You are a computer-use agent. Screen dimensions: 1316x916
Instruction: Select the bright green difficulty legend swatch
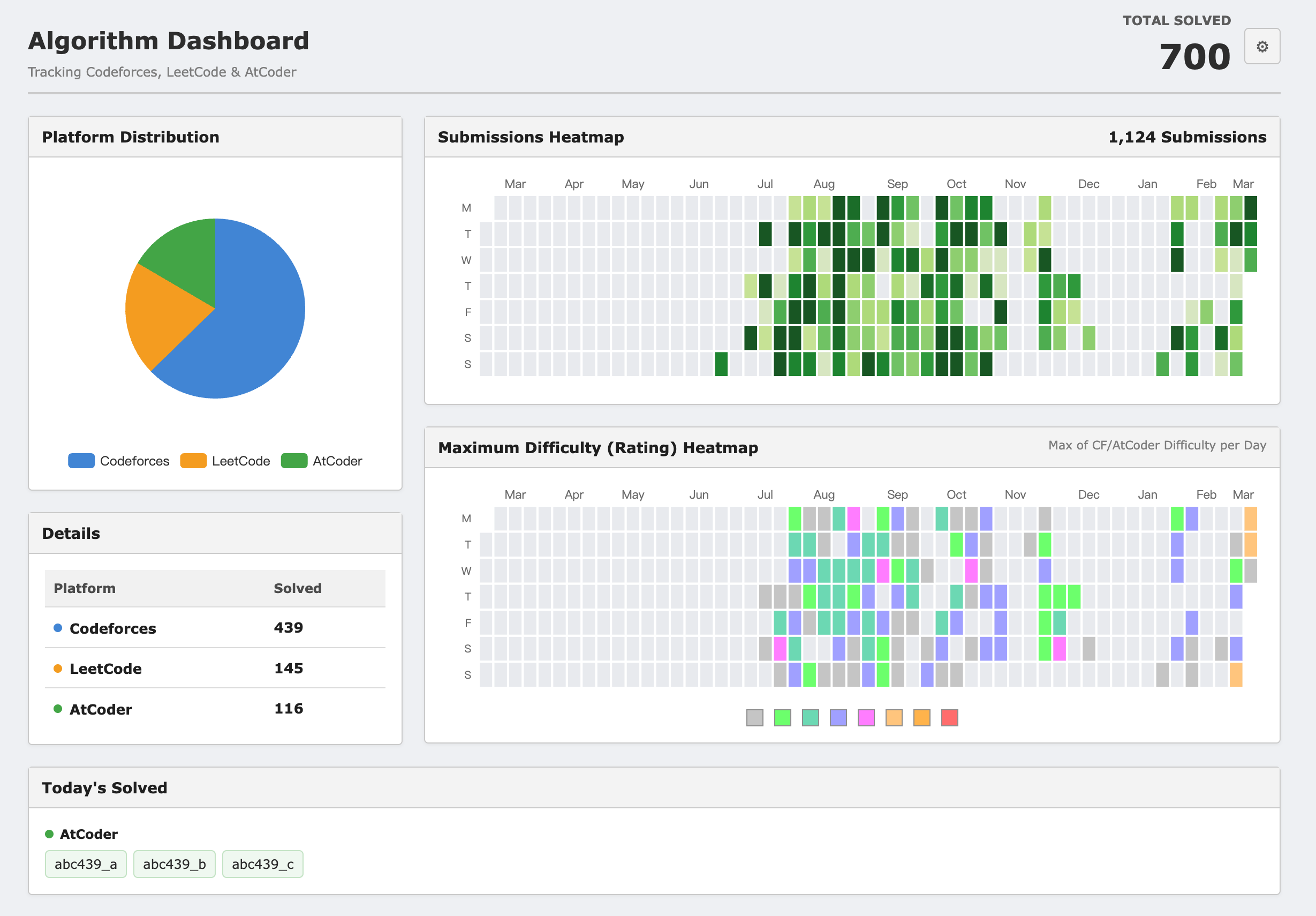coord(782,718)
